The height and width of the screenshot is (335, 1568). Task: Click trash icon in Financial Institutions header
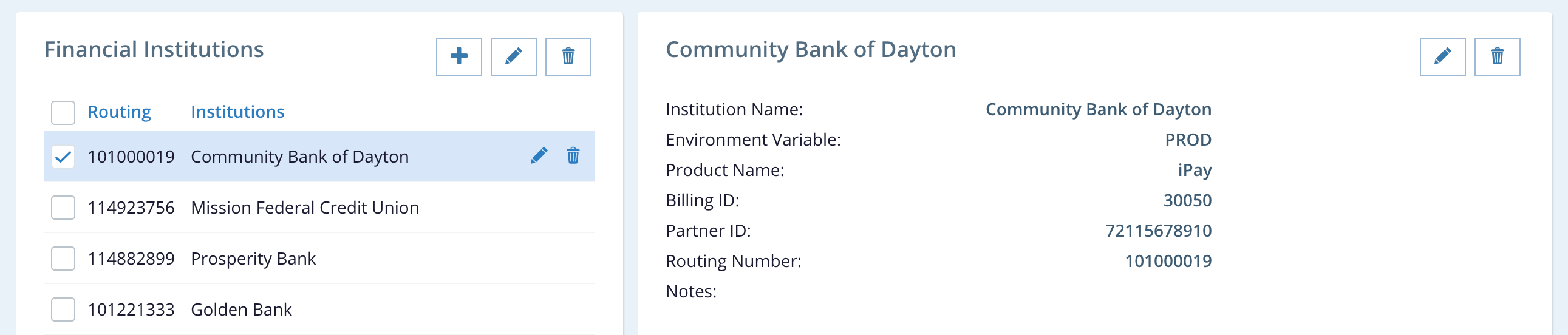tap(568, 56)
